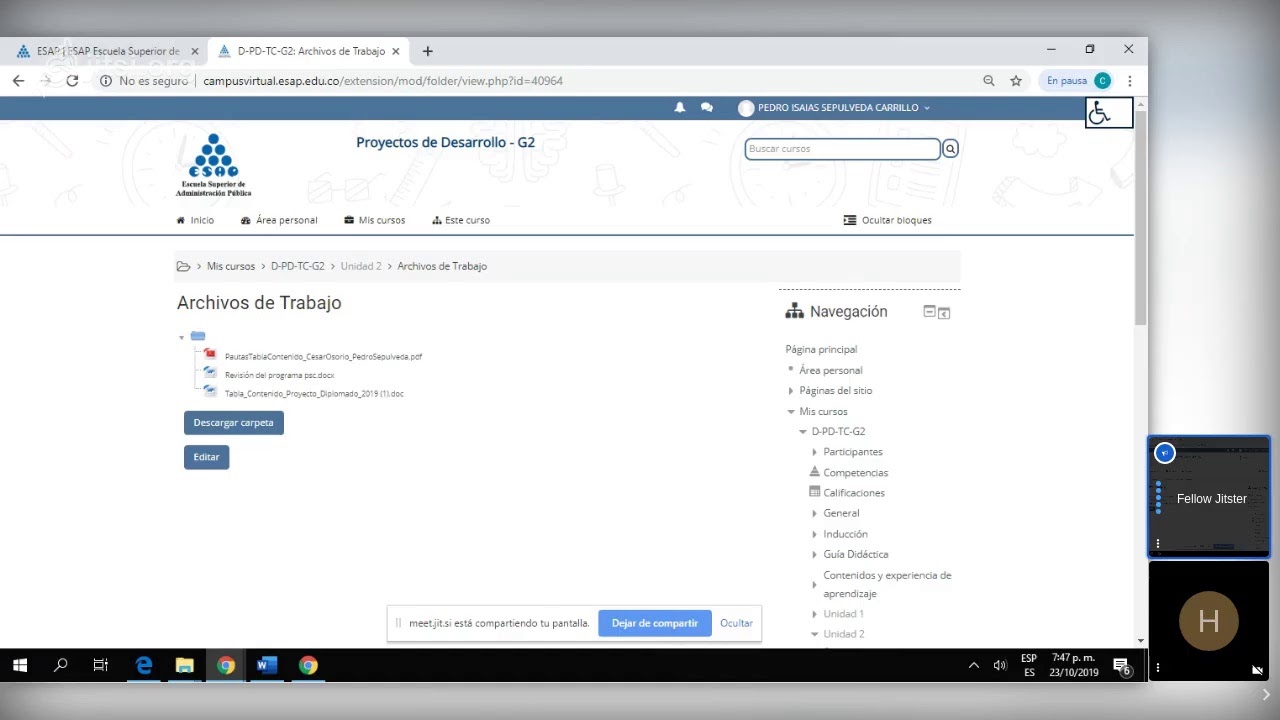Click Dejar de compartir button
The width and height of the screenshot is (1280, 720).
click(655, 623)
